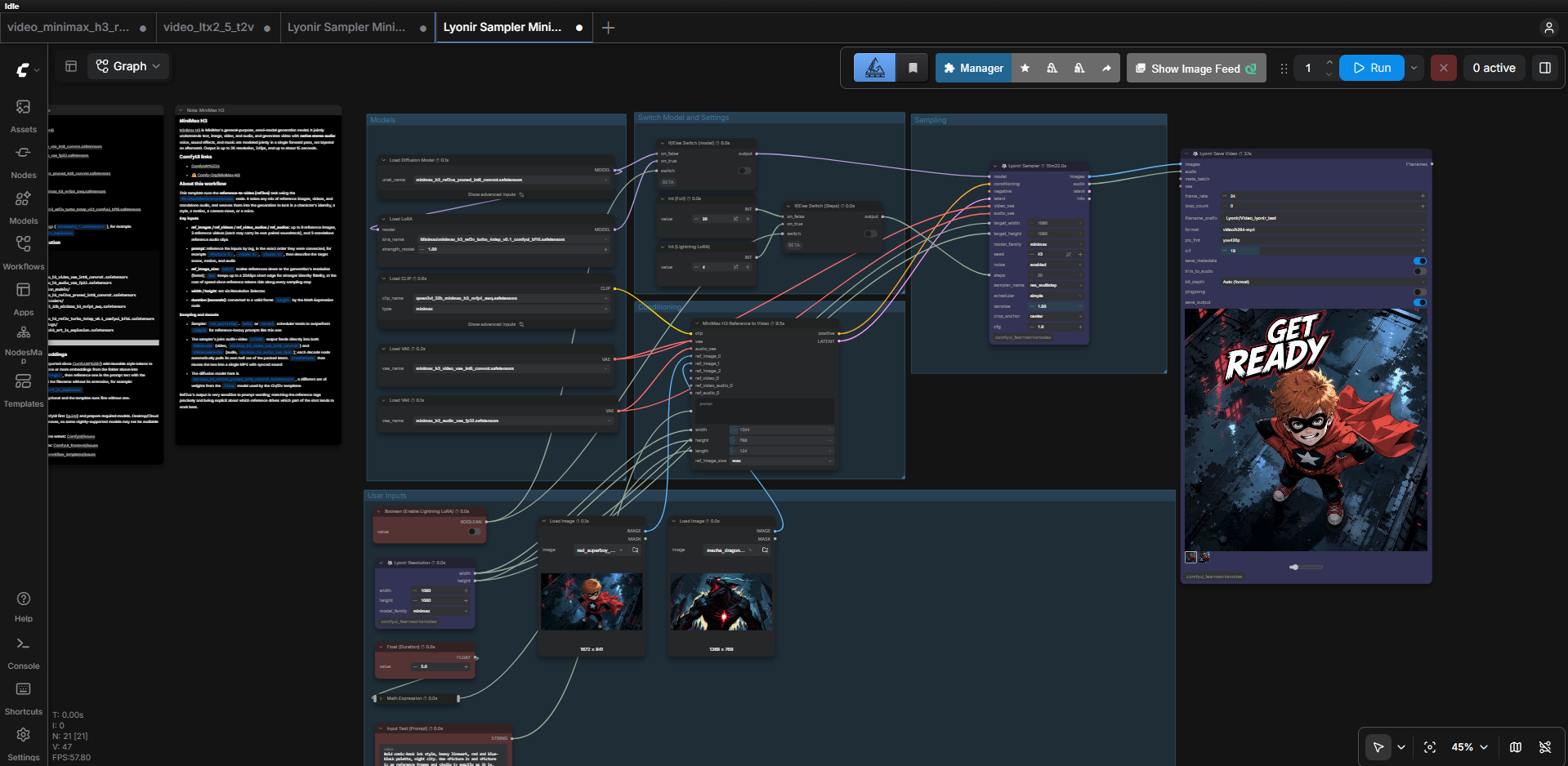Open the Templates sidebar panel
Screen dimensions: 1568x766
(x=23, y=390)
